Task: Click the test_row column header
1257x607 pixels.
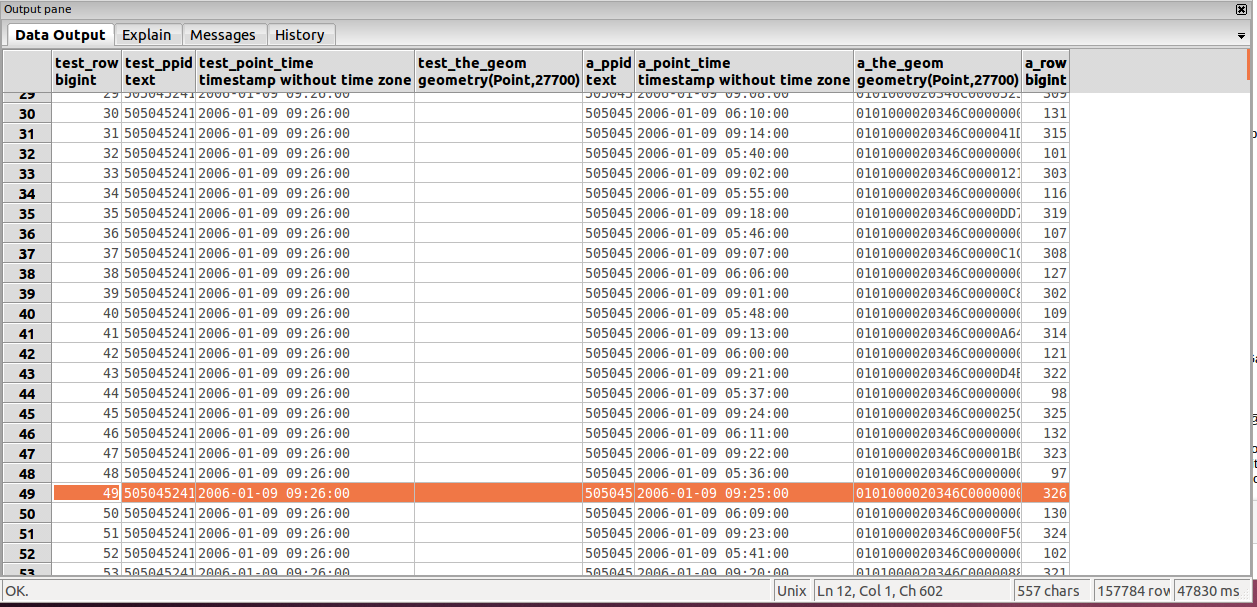Action: [x=87, y=71]
